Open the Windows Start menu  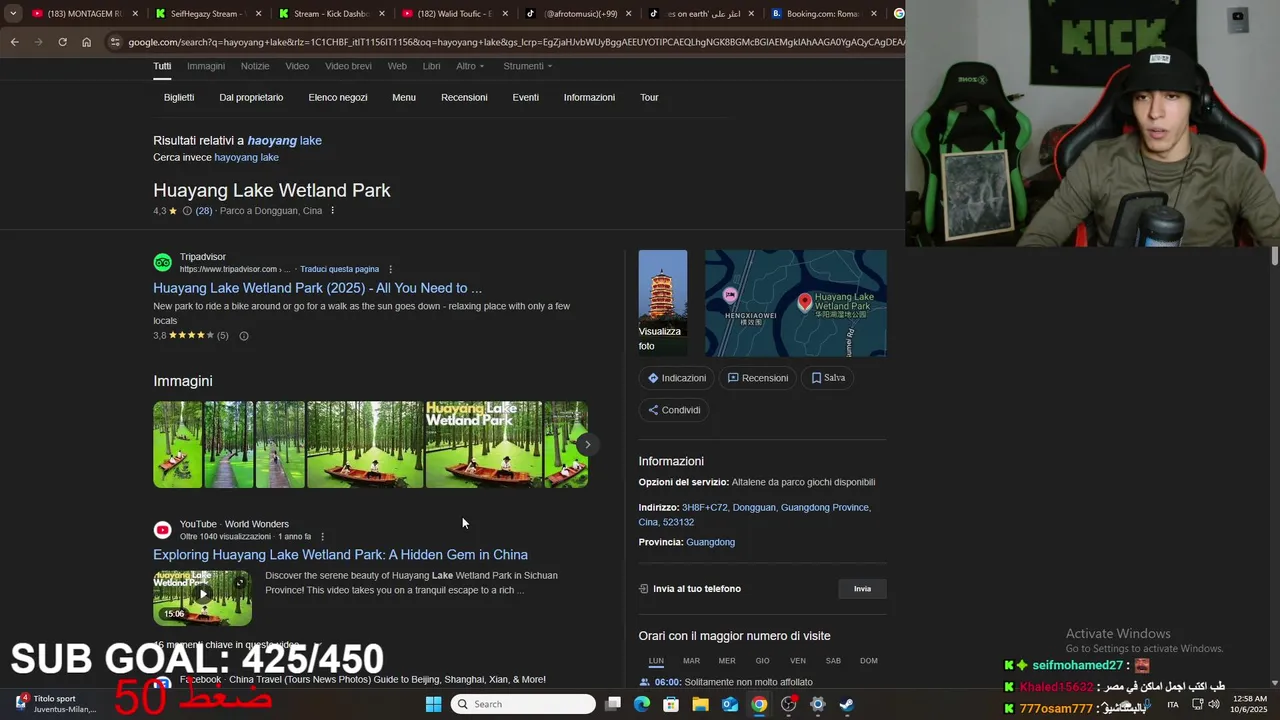tap(433, 704)
